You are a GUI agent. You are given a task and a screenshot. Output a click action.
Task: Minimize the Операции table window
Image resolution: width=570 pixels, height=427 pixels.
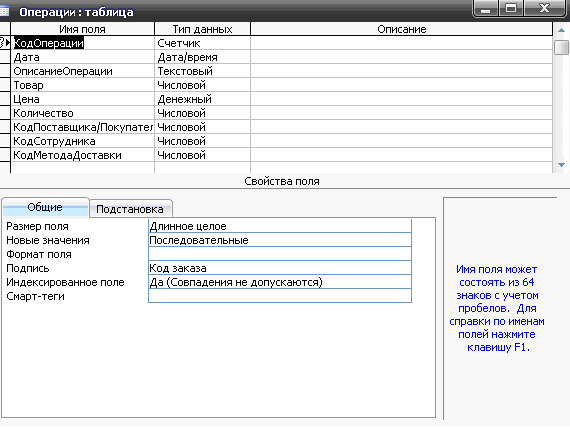pyautogui.click(x=485, y=9)
